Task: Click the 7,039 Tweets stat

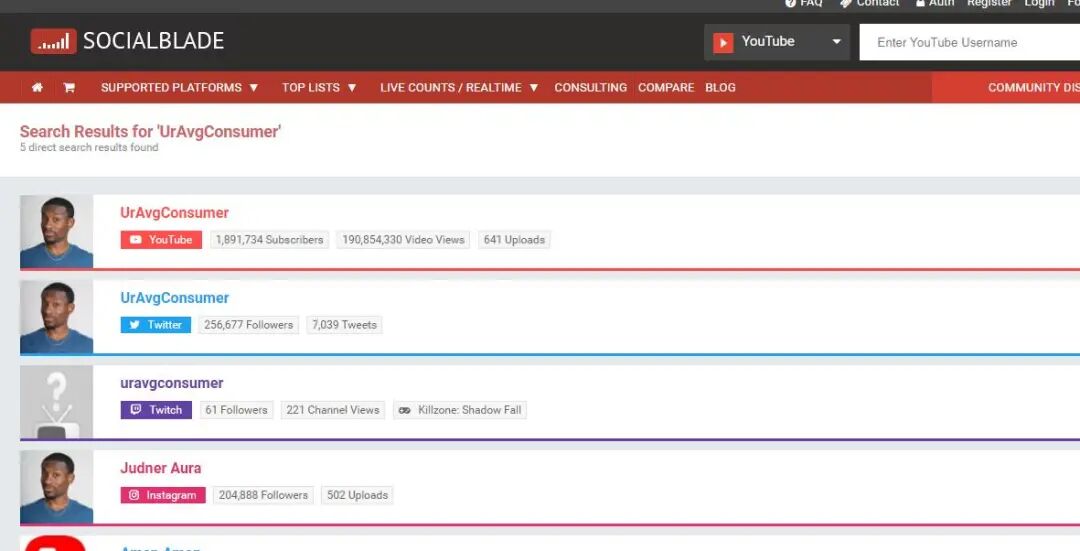Action: coord(344,325)
